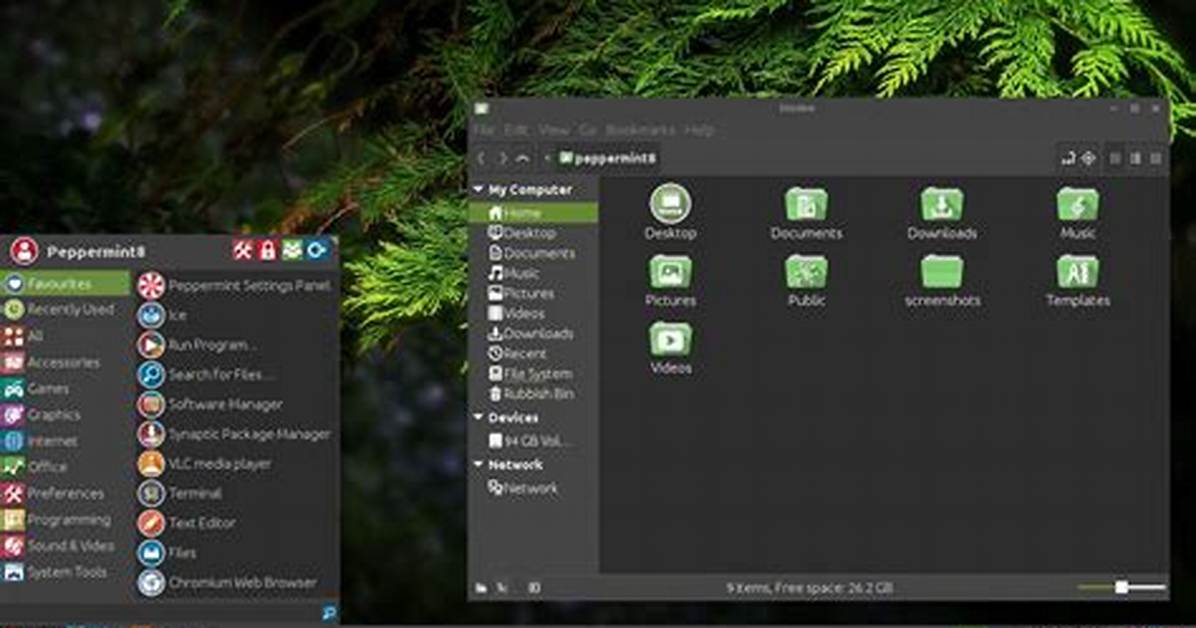Screen dimensions: 1196x628
Task: Open the Desktop folder in main pane
Action: pyautogui.click(x=670, y=212)
